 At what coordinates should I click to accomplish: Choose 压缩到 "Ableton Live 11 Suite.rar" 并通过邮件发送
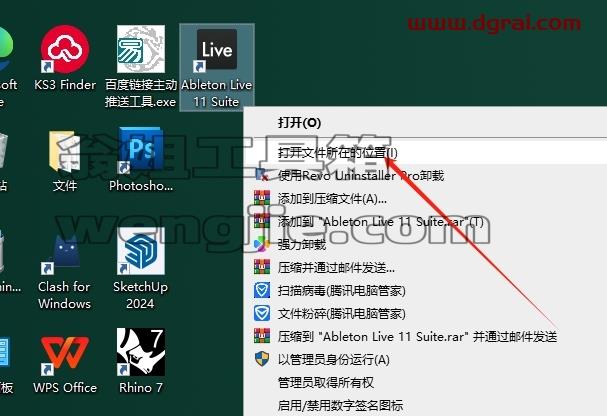425,337
